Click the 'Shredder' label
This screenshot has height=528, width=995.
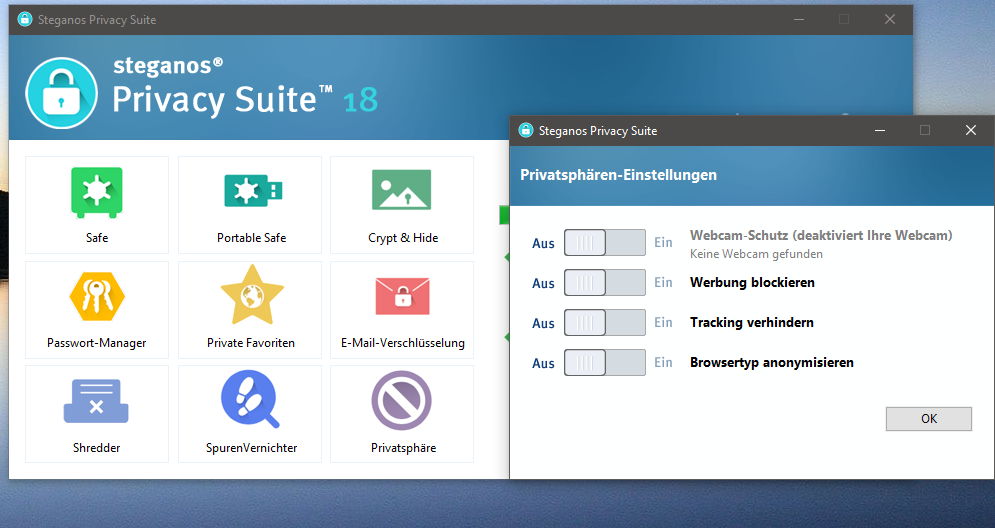coord(96,447)
